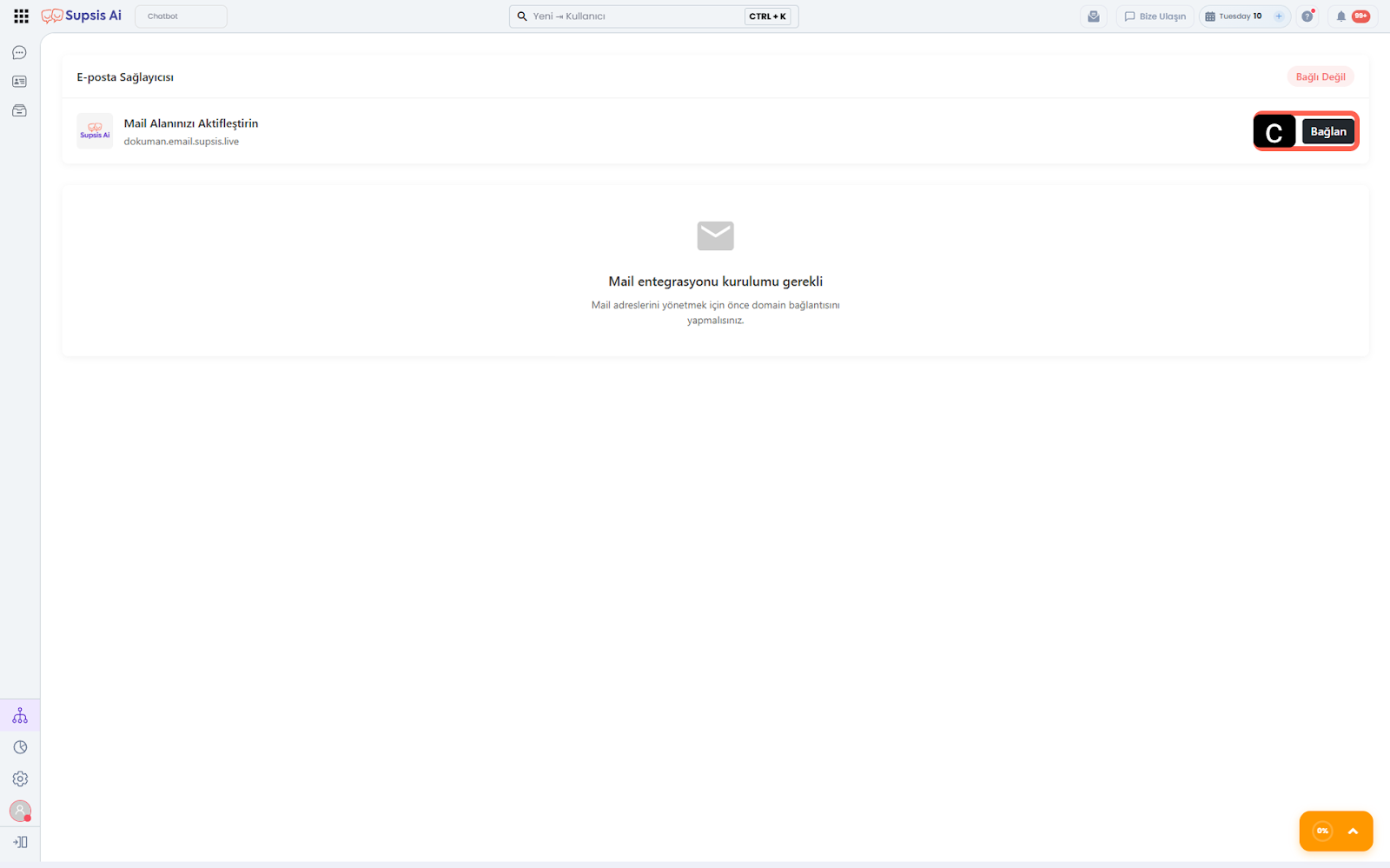Open the inbox tray sidebar icon
This screenshot has height=868, width=1390.
tap(19, 110)
